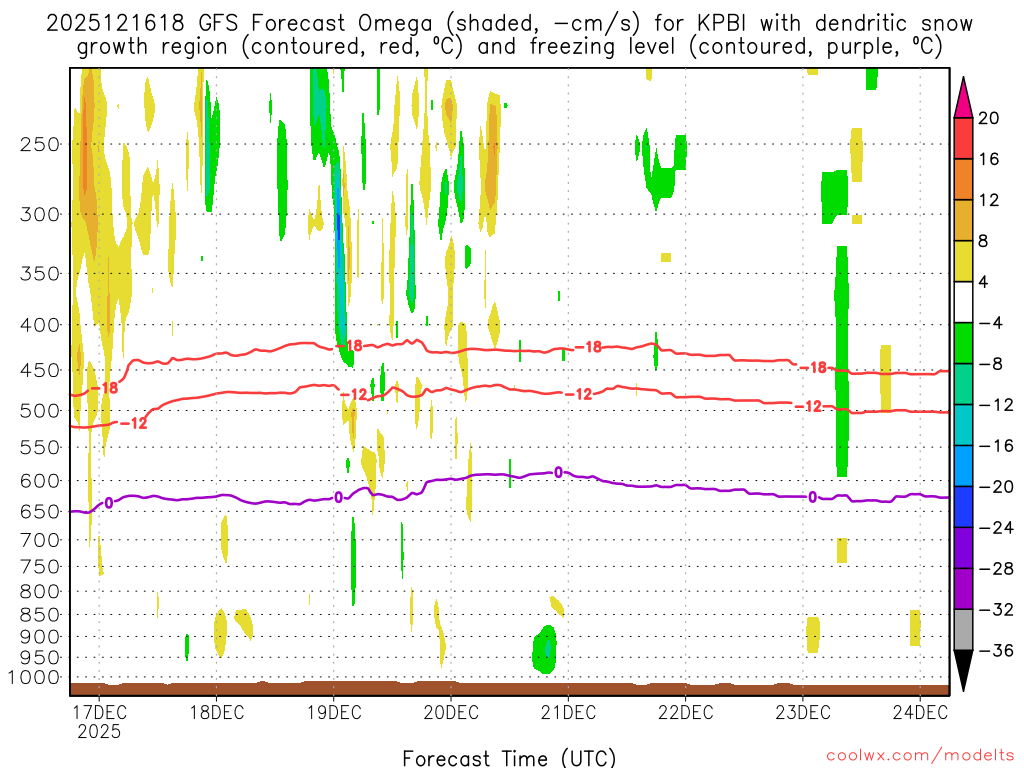Click the 650 pressure level label
Image resolution: width=1024 pixels, height=768 pixels.
(40, 511)
